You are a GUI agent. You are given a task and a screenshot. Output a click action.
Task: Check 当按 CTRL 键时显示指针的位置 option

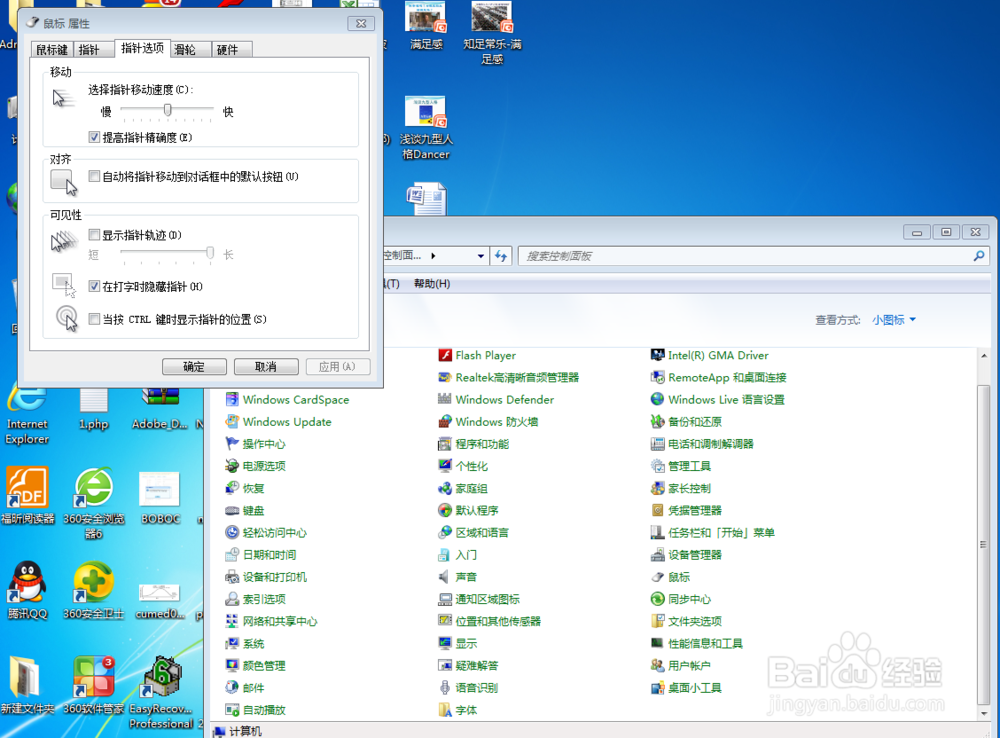click(94, 319)
